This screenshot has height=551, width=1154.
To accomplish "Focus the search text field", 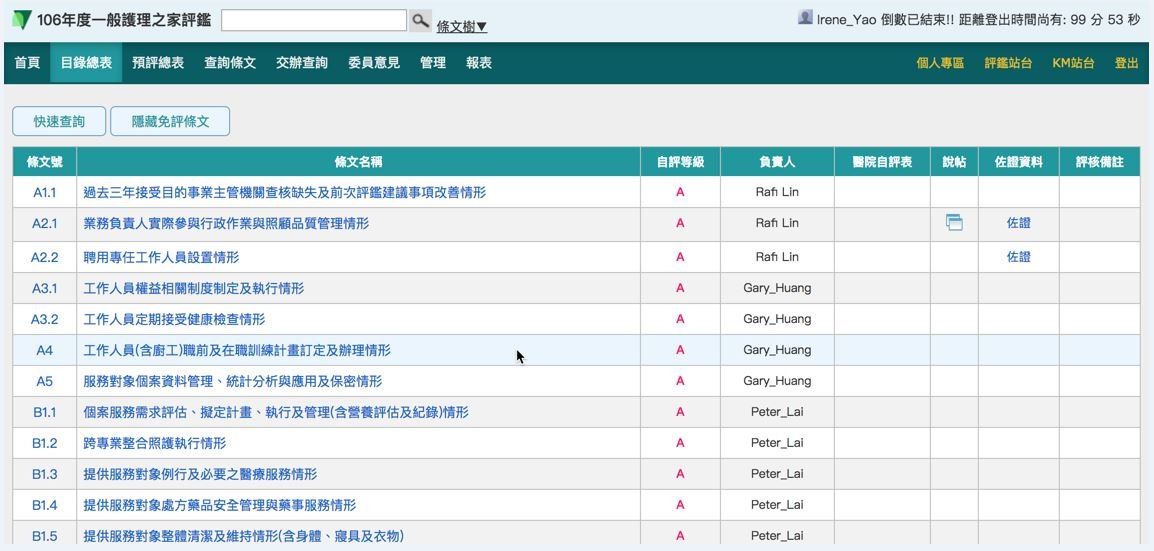I will [314, 20].
